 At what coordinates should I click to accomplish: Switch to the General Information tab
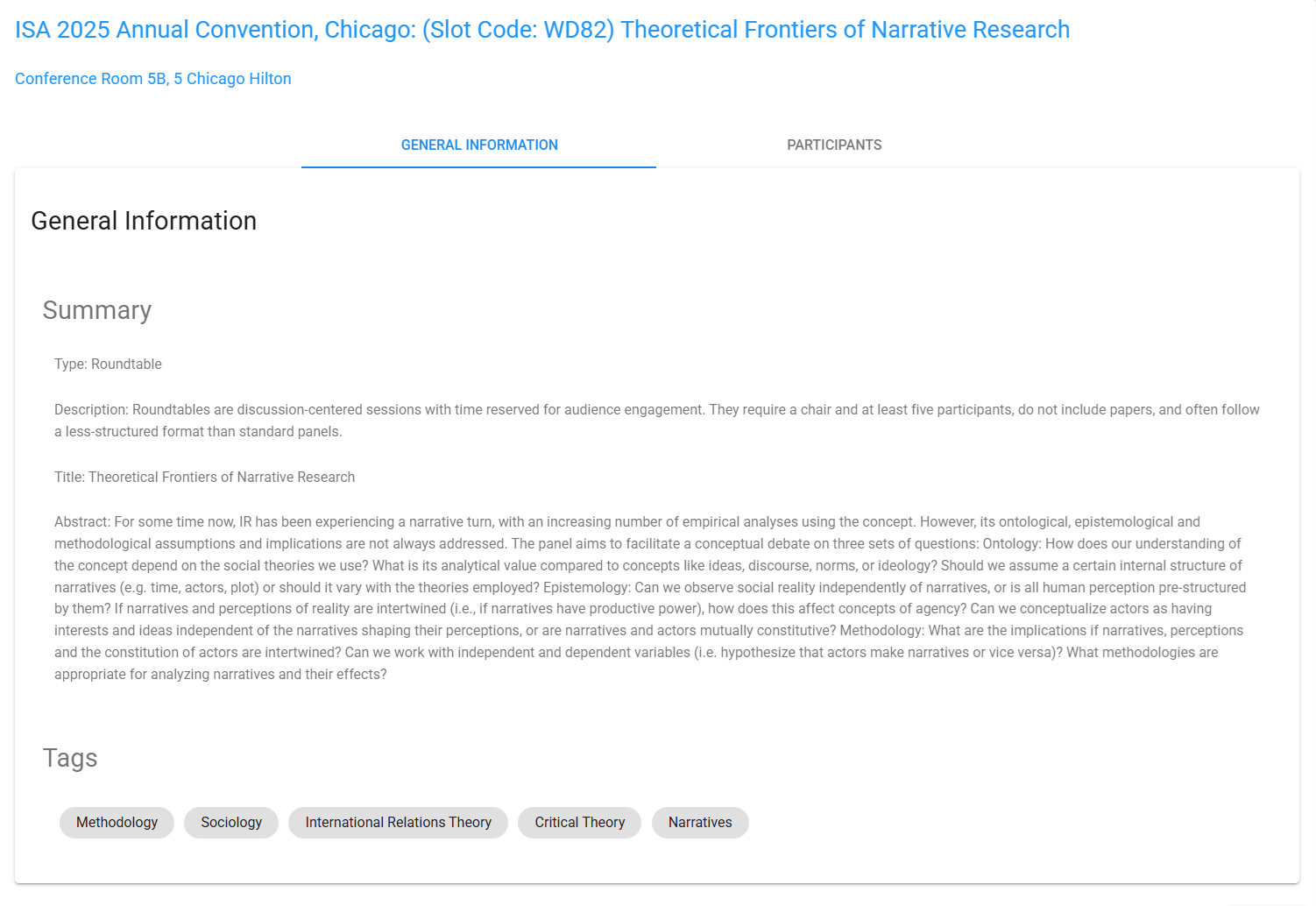pyautogui.click(x=479, y=145)
